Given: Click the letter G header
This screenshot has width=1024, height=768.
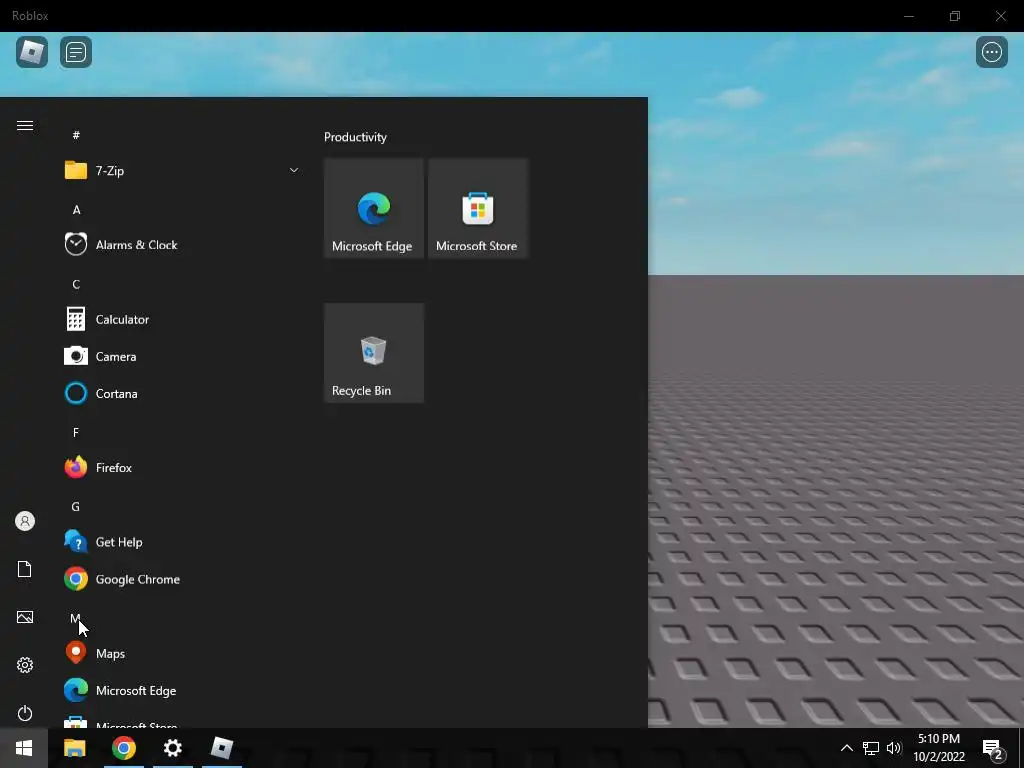Looking at the screenshot, I should [x=76, y=507].
